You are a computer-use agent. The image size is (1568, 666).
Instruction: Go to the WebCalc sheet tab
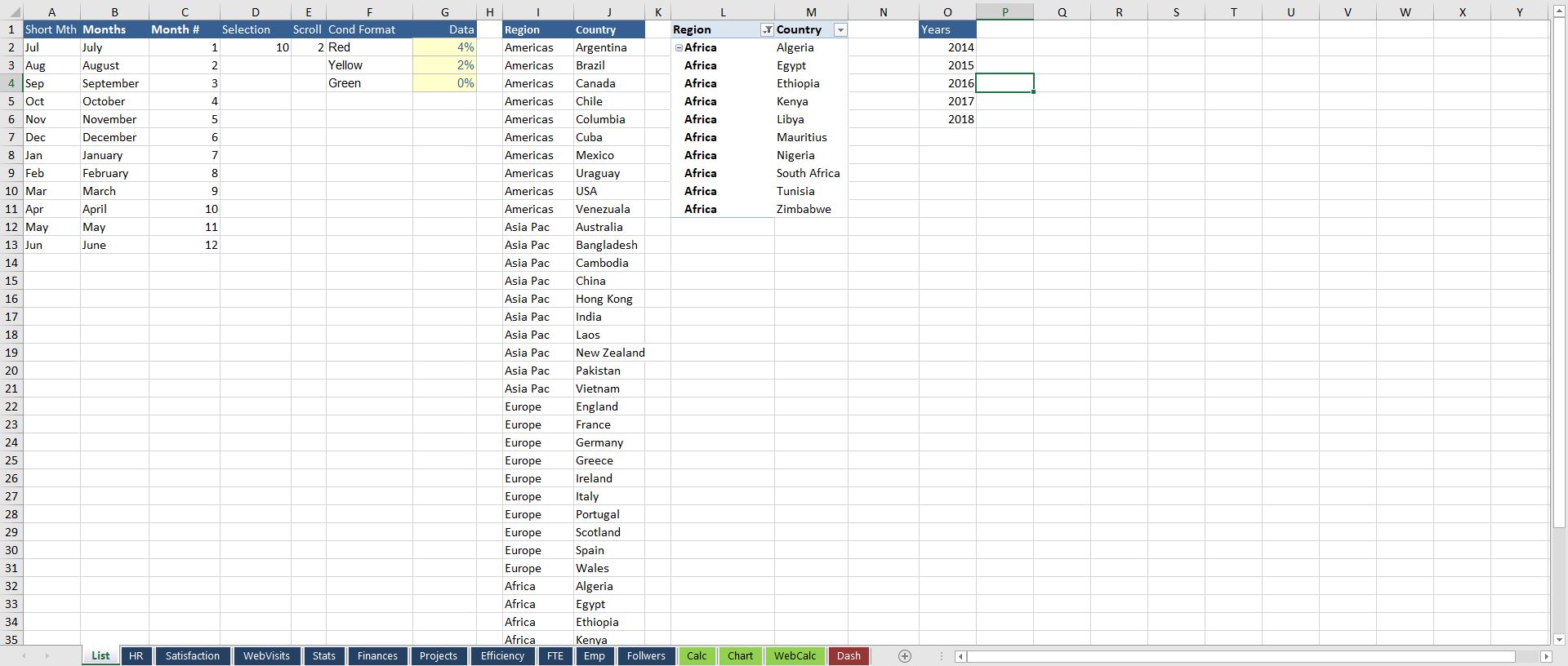[795, 656]
